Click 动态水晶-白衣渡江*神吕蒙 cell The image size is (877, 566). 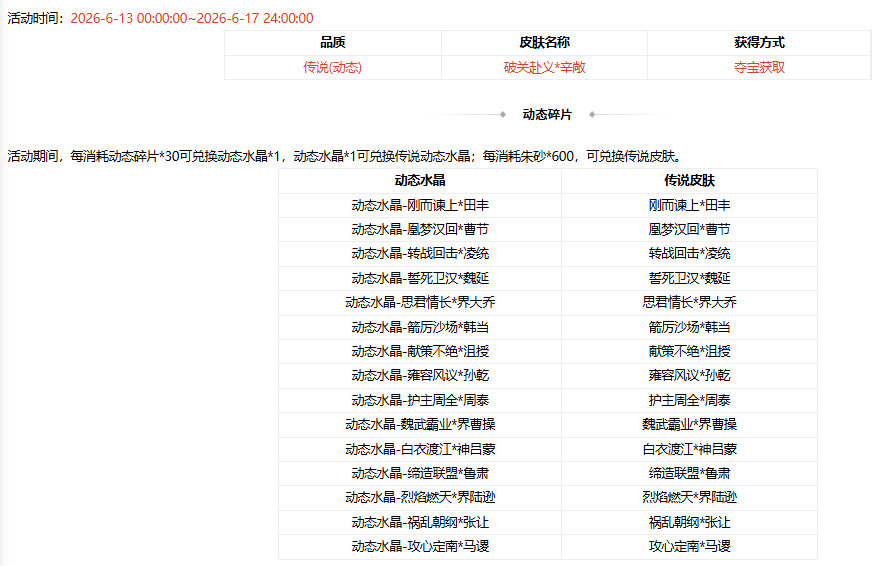click(420, 449)
